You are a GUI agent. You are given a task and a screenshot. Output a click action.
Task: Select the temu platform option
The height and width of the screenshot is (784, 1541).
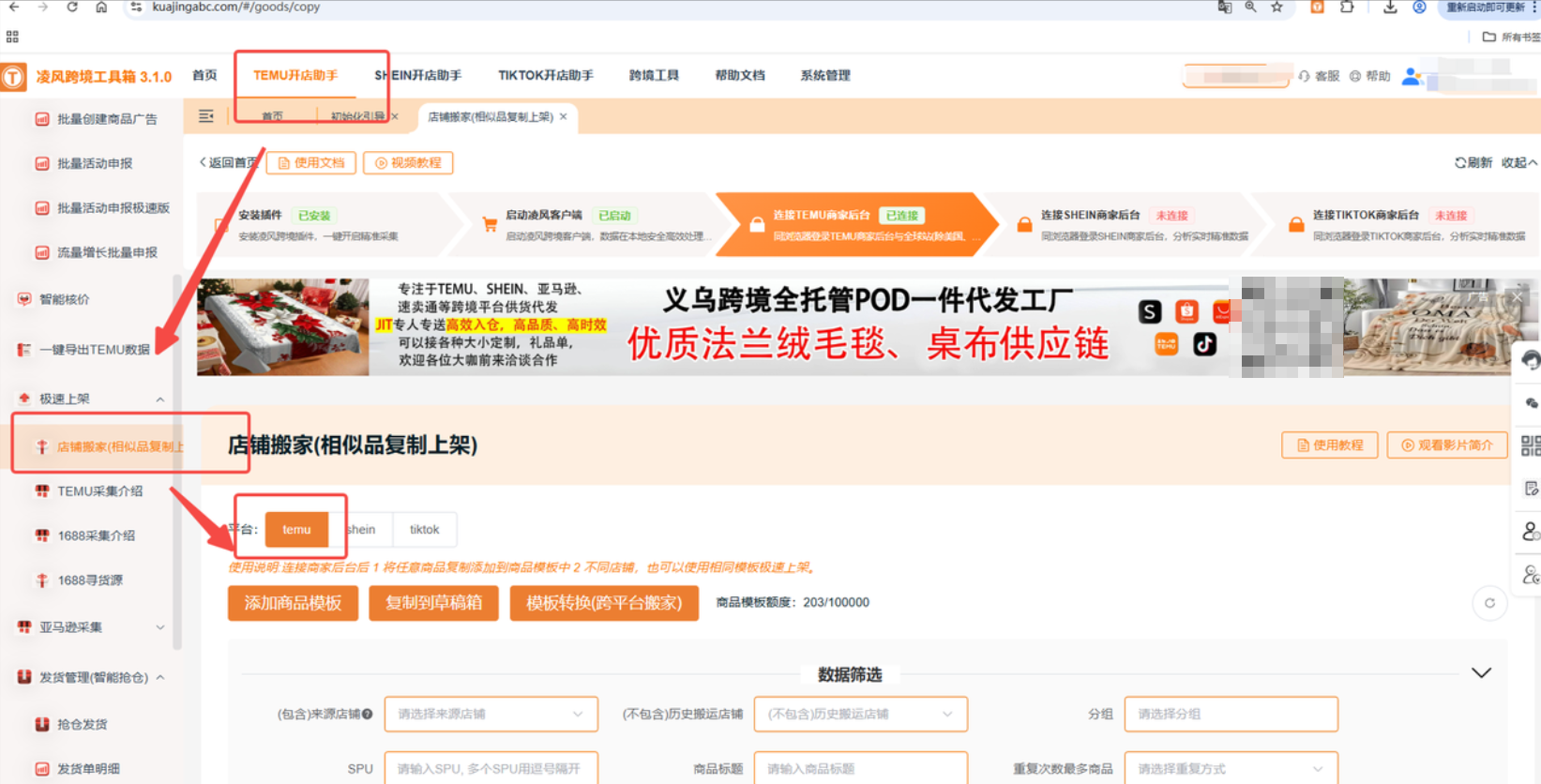296,529
